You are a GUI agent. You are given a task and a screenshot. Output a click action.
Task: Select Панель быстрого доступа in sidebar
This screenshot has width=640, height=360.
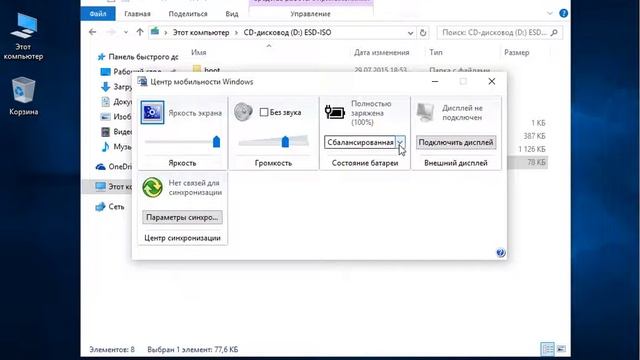click(138, 57)
